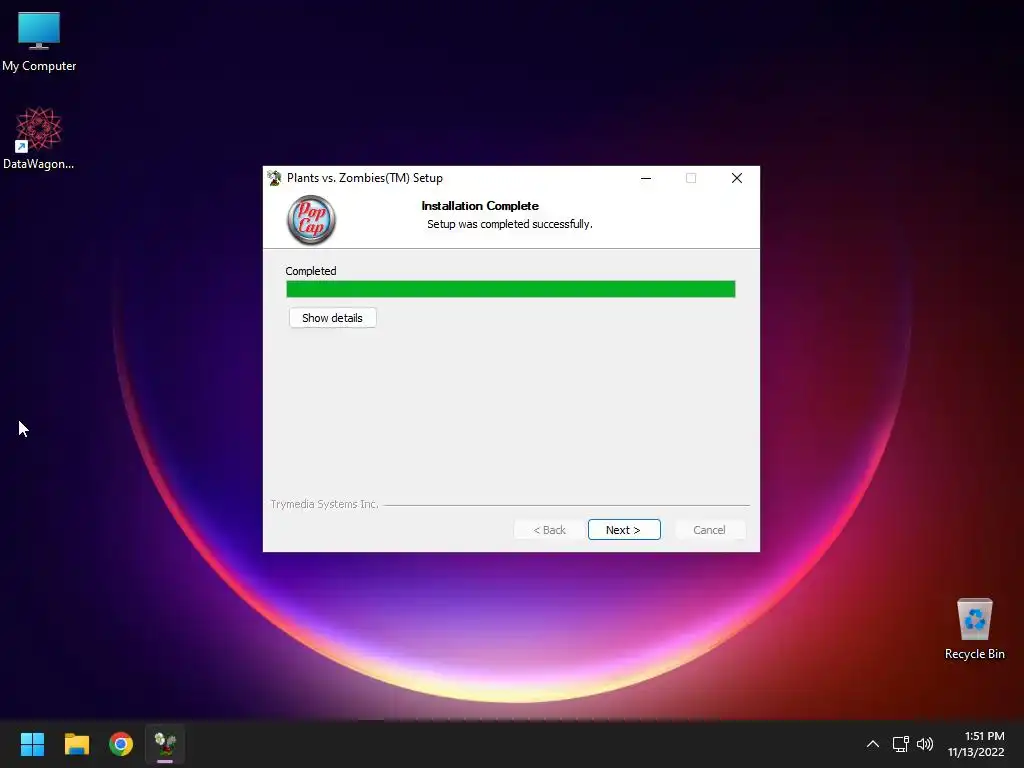This screenshot has height=768, width=1024.
Task: Click the 'Plants vs. Zombies(TM) Setup' title
Action: click(x=364, y=178)
